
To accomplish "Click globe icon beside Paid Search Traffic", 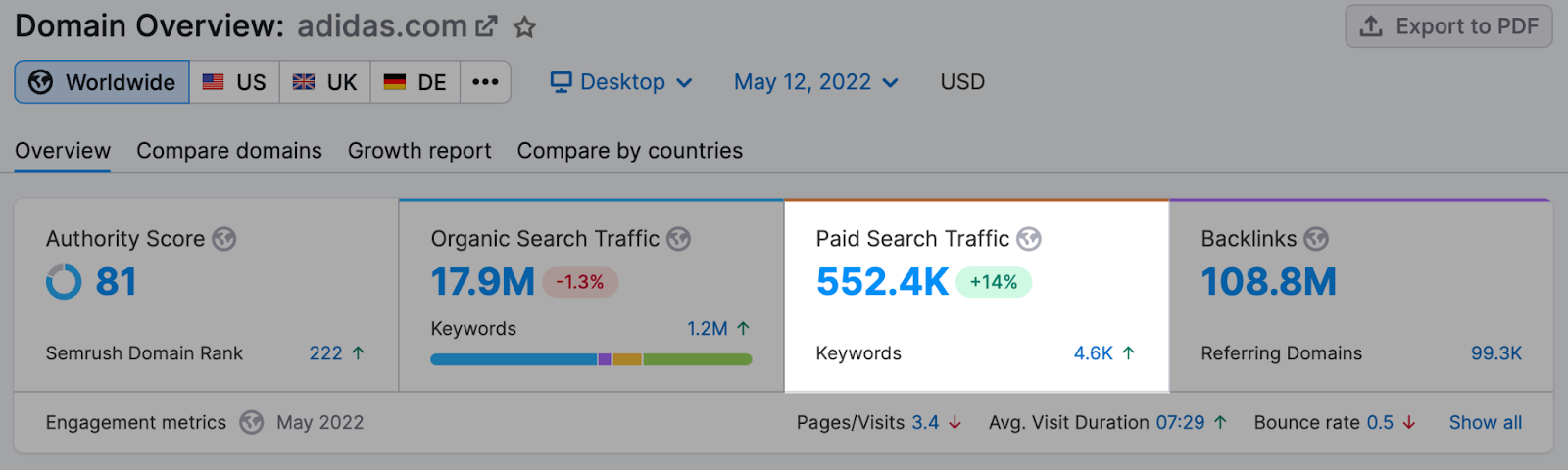I will [x=1029, y=239].
